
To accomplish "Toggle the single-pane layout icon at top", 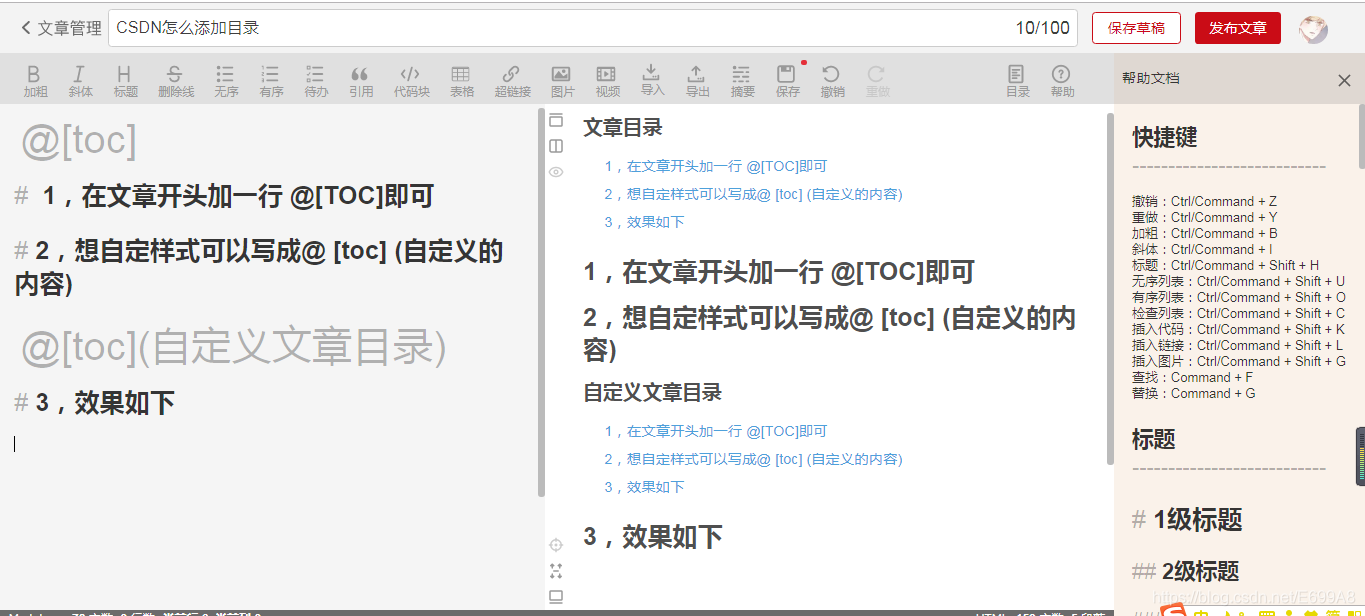I will 556,120.
